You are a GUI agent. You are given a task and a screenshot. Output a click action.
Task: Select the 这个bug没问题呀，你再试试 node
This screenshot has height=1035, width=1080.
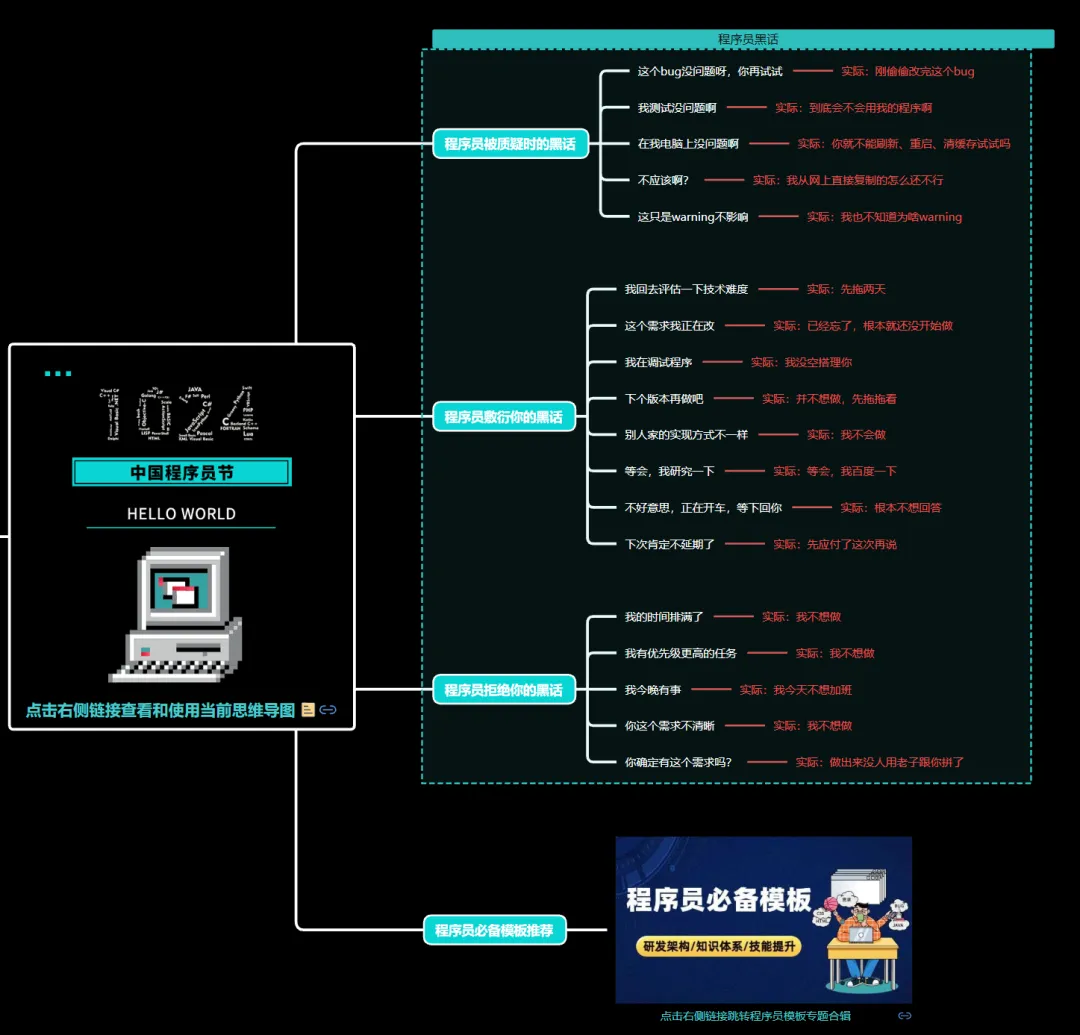(x=709, y=71)
